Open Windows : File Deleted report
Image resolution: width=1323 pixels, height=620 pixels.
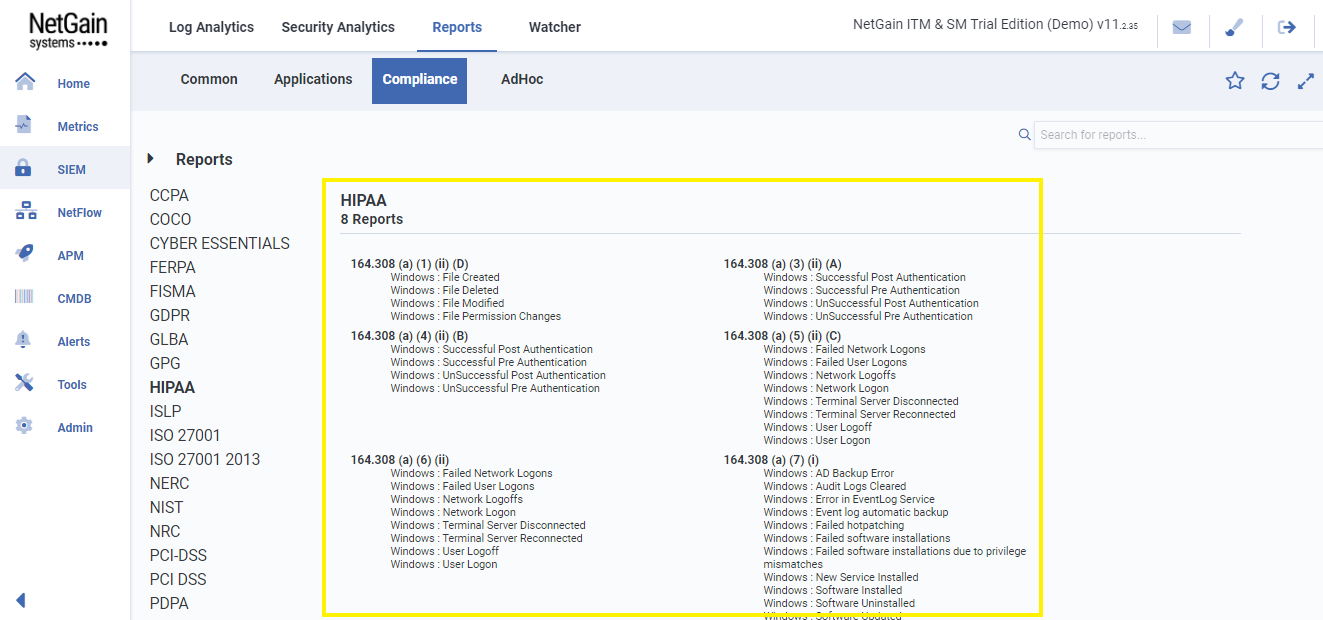(444, 290)
